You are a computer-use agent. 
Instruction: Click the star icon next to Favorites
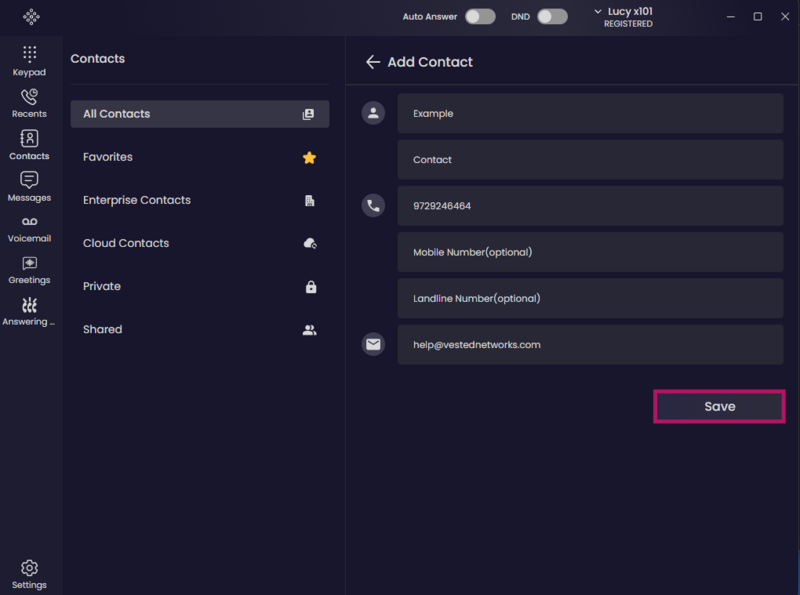pyautogui.click(x=309, y=158)
